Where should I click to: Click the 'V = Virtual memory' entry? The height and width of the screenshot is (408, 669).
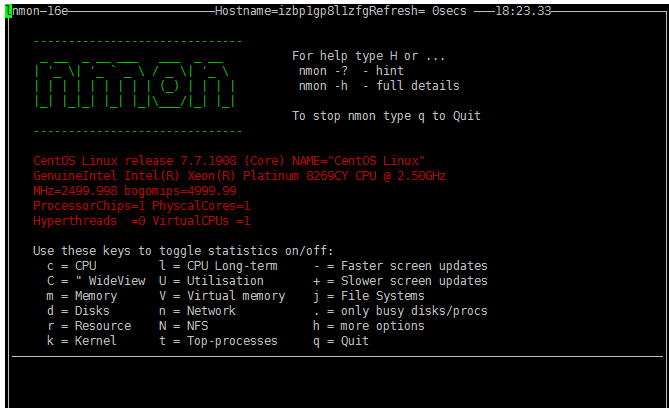tap(222, 296)
